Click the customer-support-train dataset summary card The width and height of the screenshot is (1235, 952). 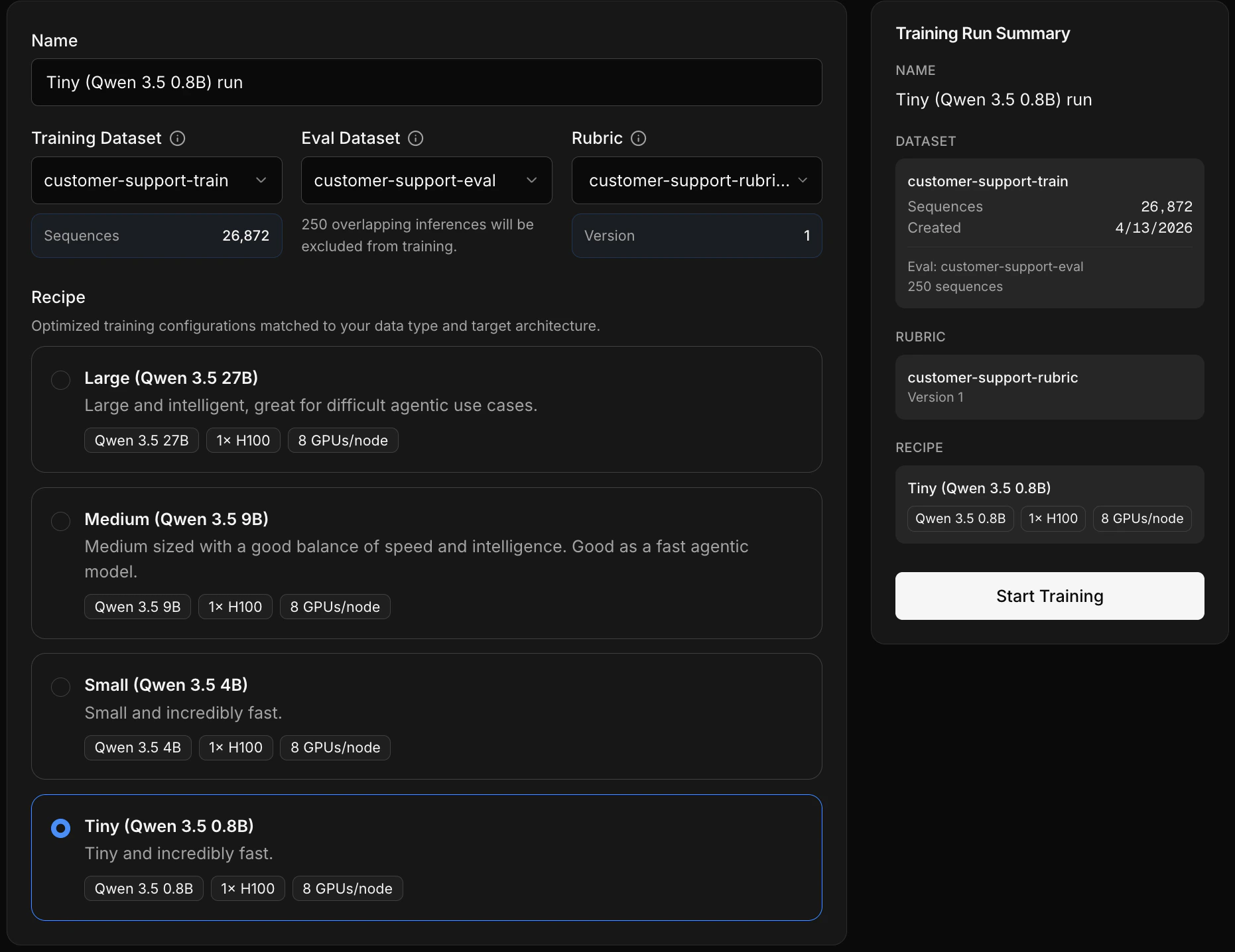1049,234
